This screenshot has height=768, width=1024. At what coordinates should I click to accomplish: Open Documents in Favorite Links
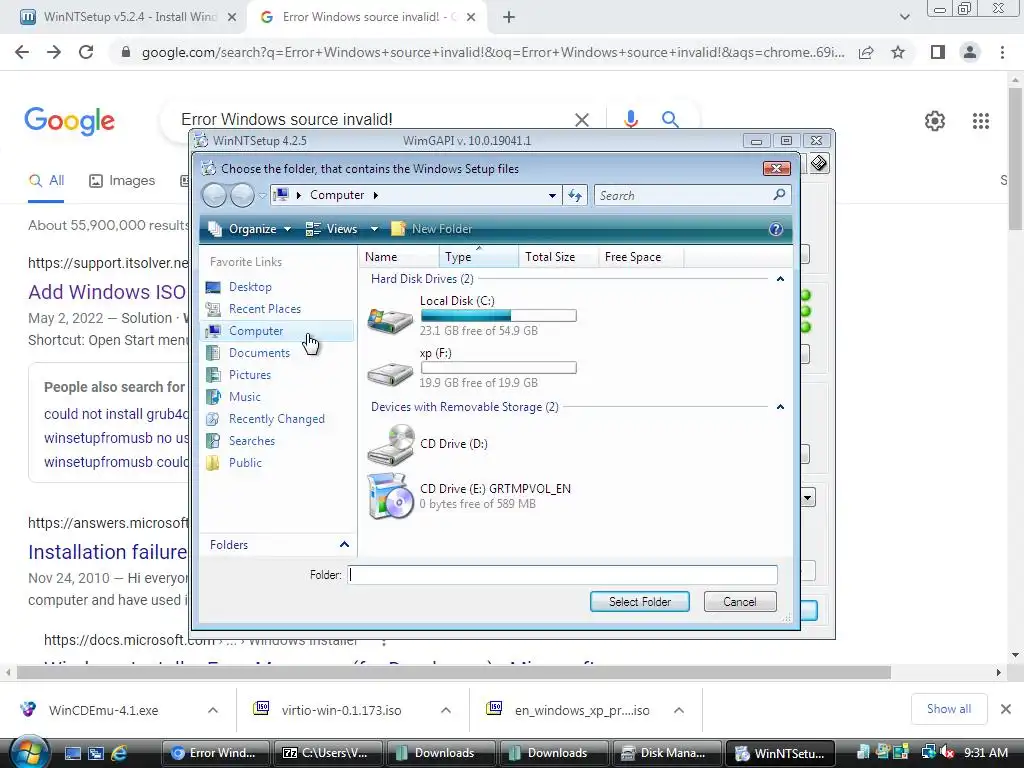click(x=259, y=353)
